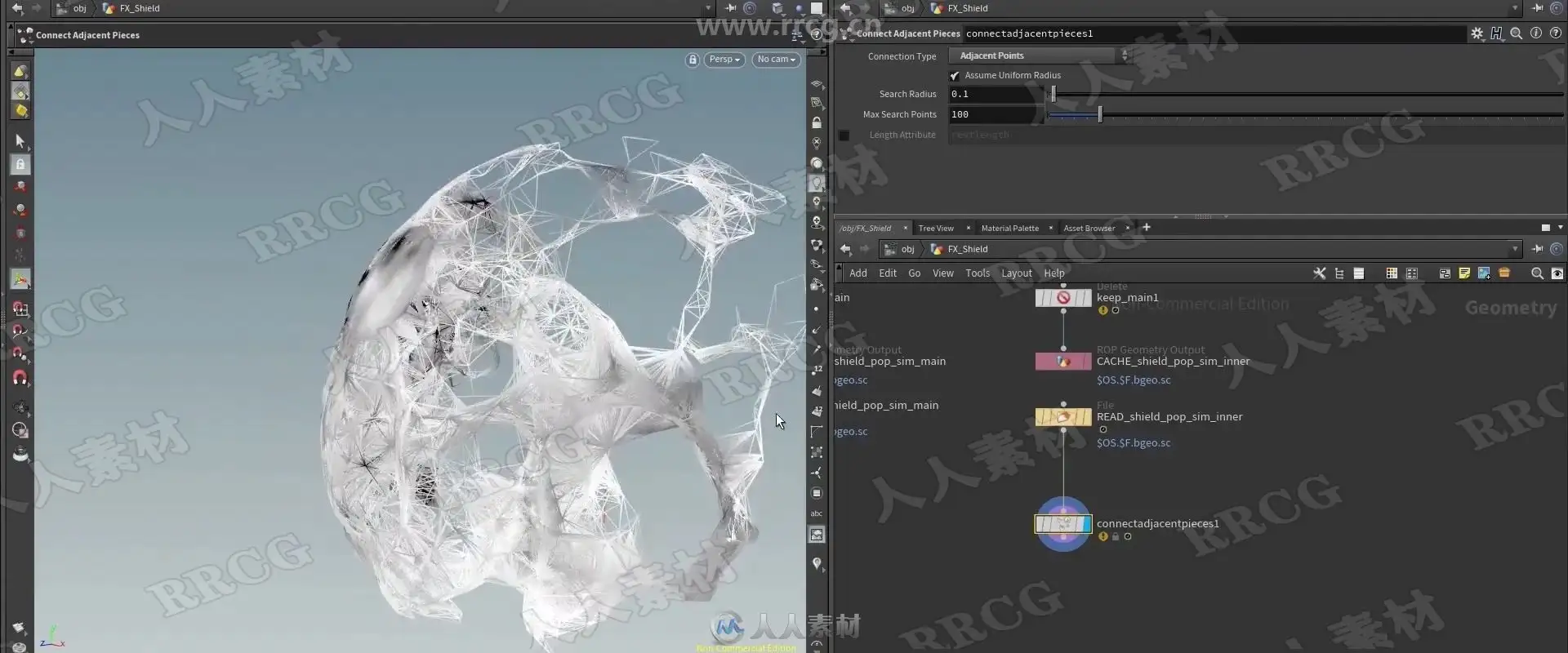
Task: Open the Add menu in network editor
Action: [858, 273]
